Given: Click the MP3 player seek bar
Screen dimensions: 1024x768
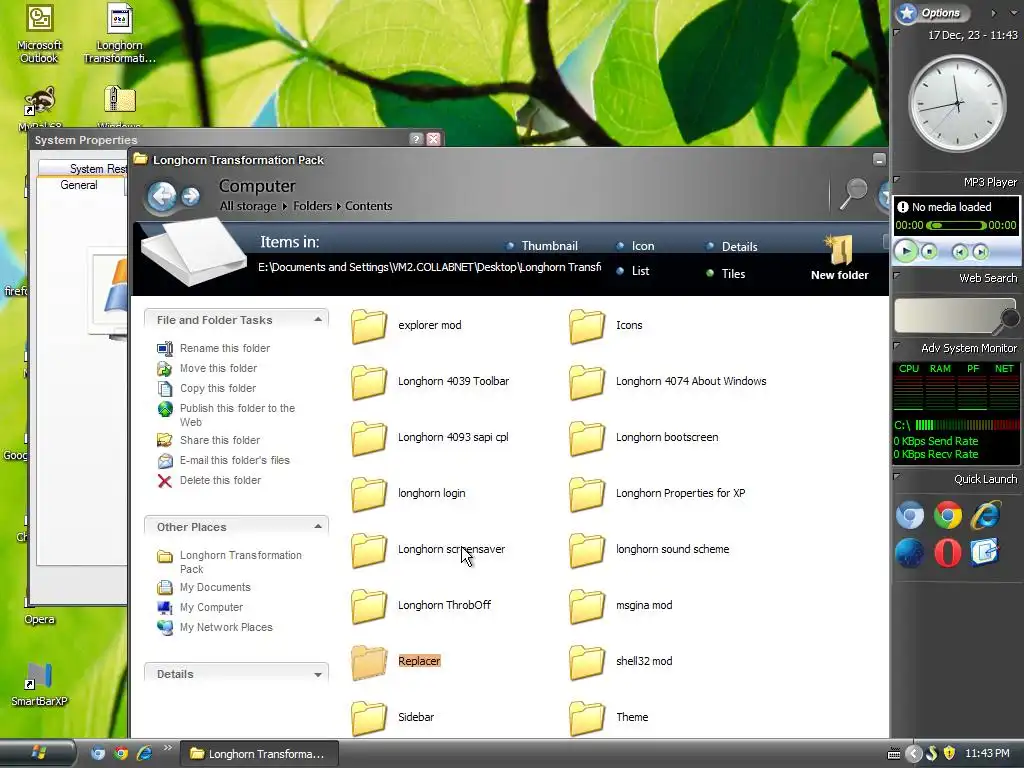Looking at the screenshot, I should coord(956,225).
